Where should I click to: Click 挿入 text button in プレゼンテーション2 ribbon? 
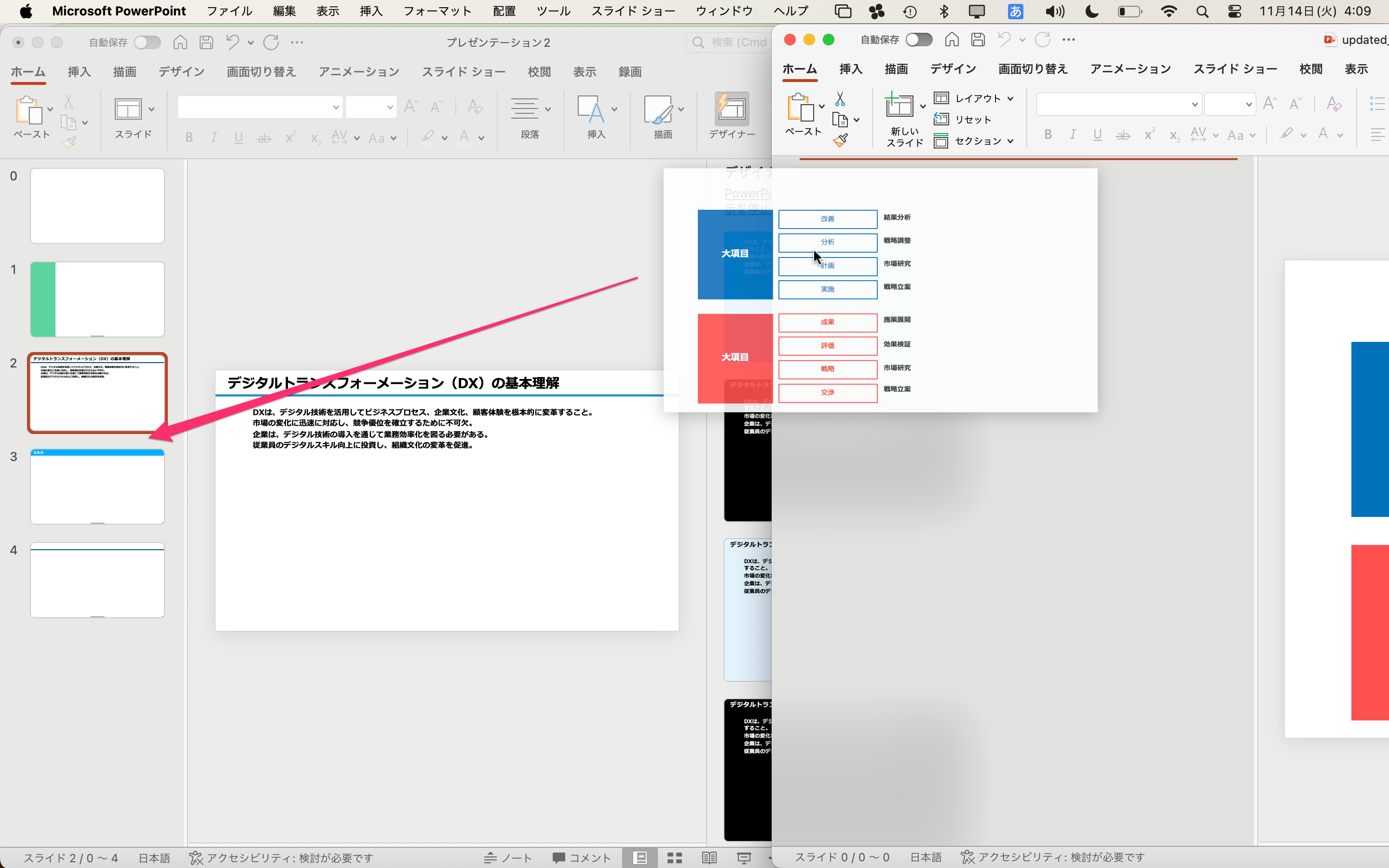point(596,118)
